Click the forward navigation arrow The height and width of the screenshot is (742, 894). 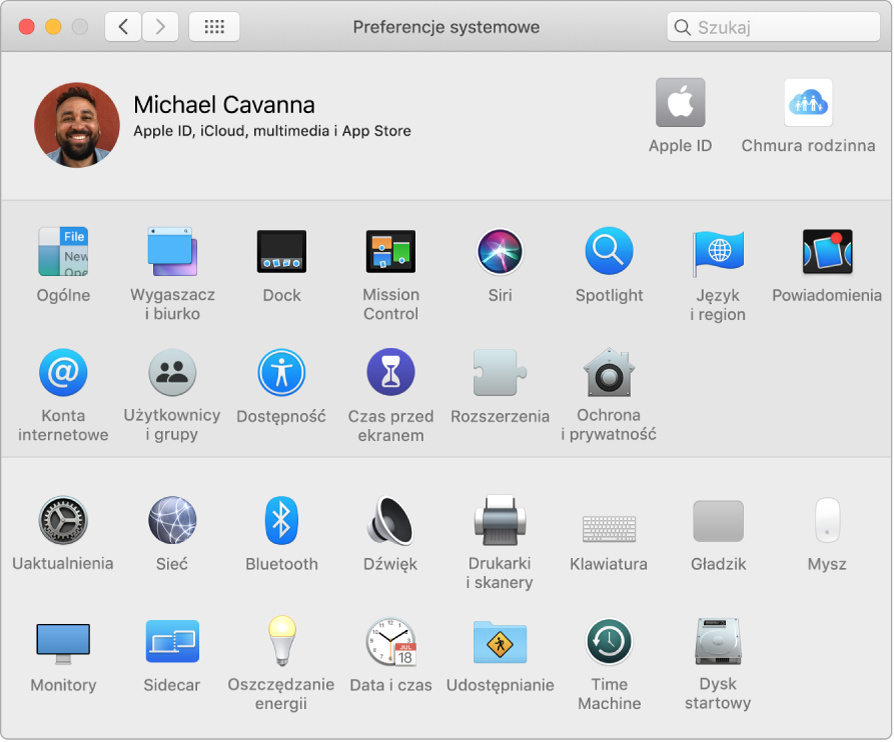tap(160, 27)
